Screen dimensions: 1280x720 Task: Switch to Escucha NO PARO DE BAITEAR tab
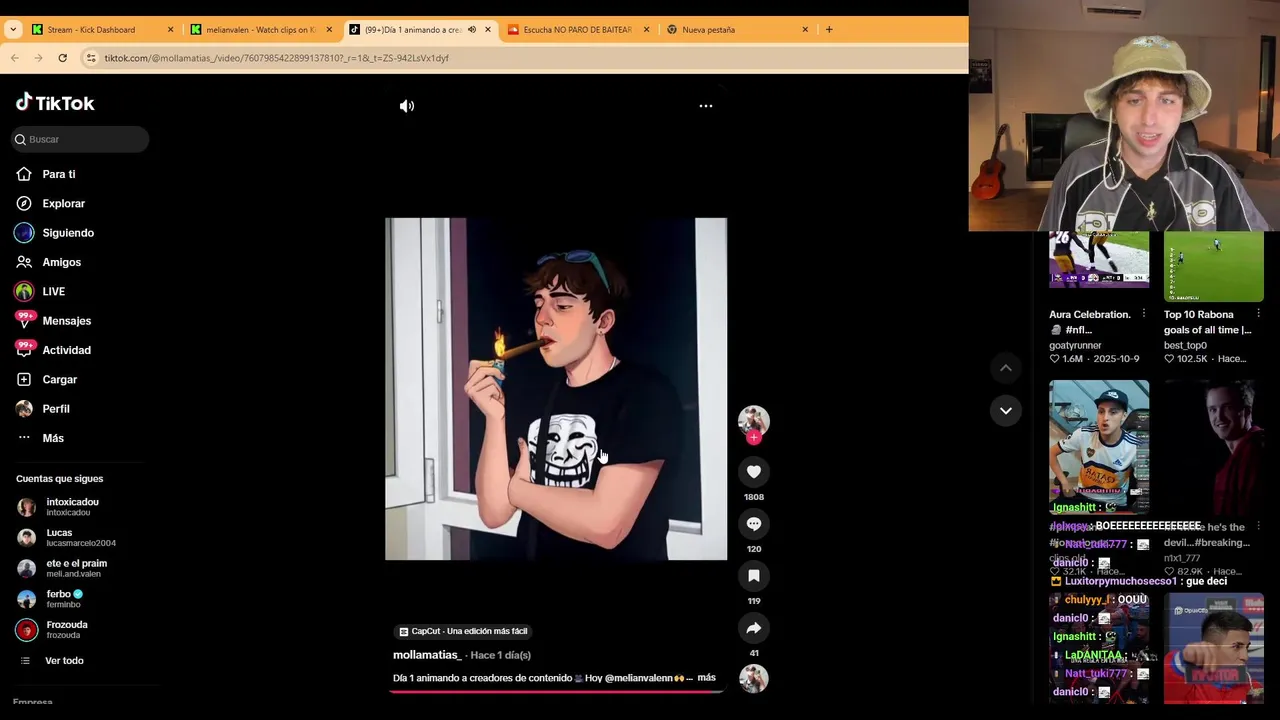pyautogui.click(x=578, y=30)
